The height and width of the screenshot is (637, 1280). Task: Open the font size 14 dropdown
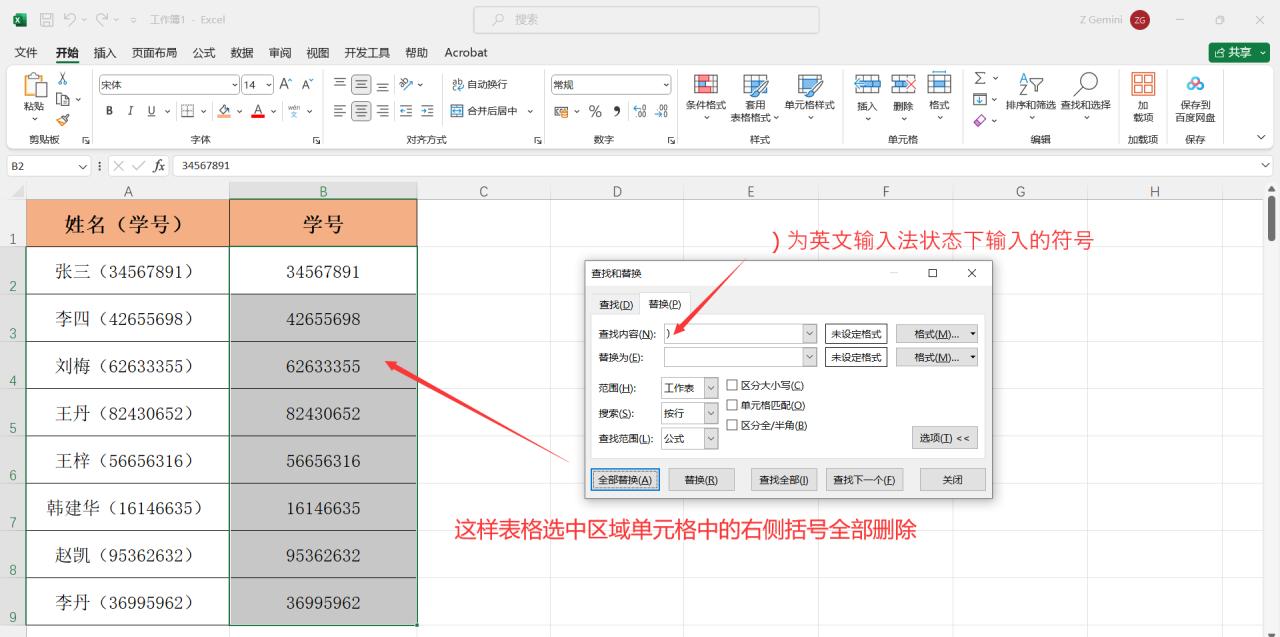click(269, 85)
